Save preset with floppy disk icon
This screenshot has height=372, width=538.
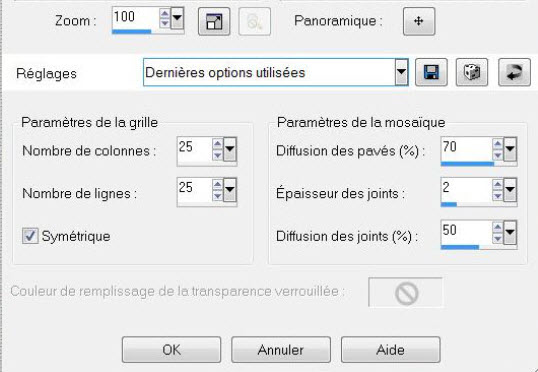pos(431,72)
